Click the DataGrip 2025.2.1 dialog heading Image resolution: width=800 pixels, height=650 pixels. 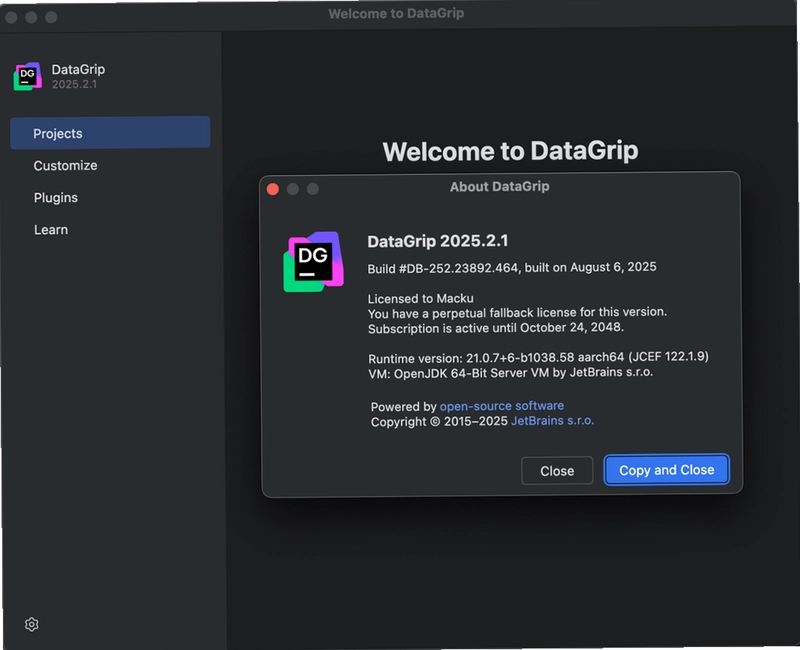438,241
